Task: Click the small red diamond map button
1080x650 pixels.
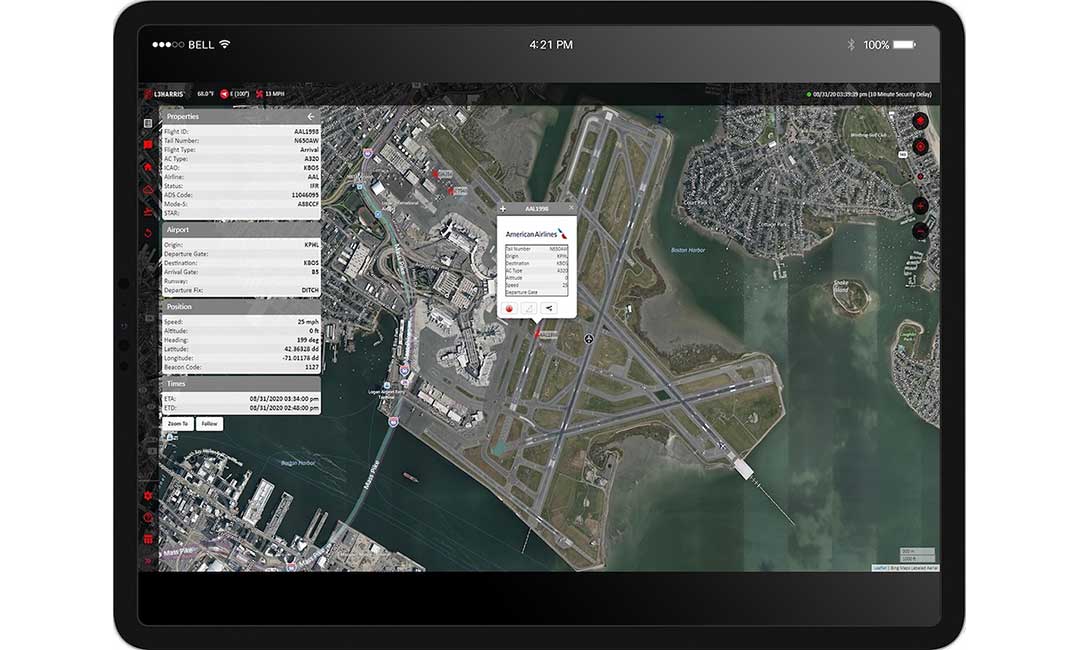Action: pos(920,176)
